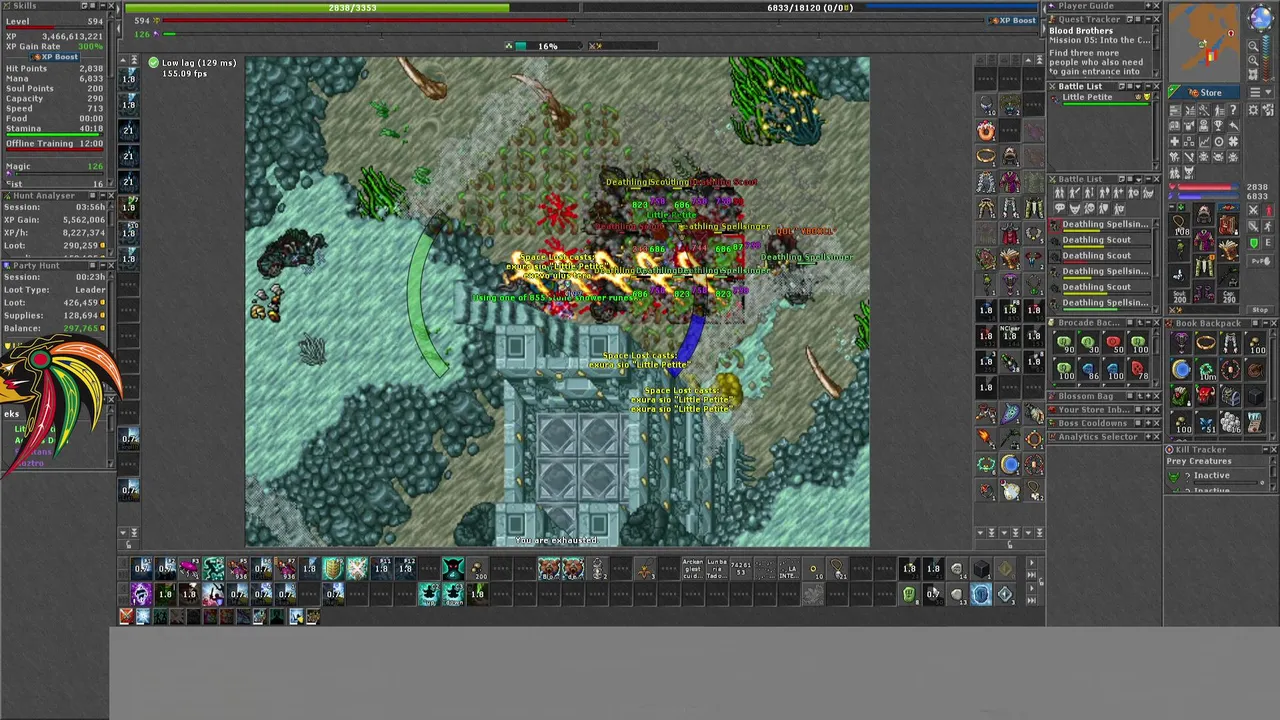Click the Party Hunt Balance value
1280x720 pixels.
click(x=83, y=329)
